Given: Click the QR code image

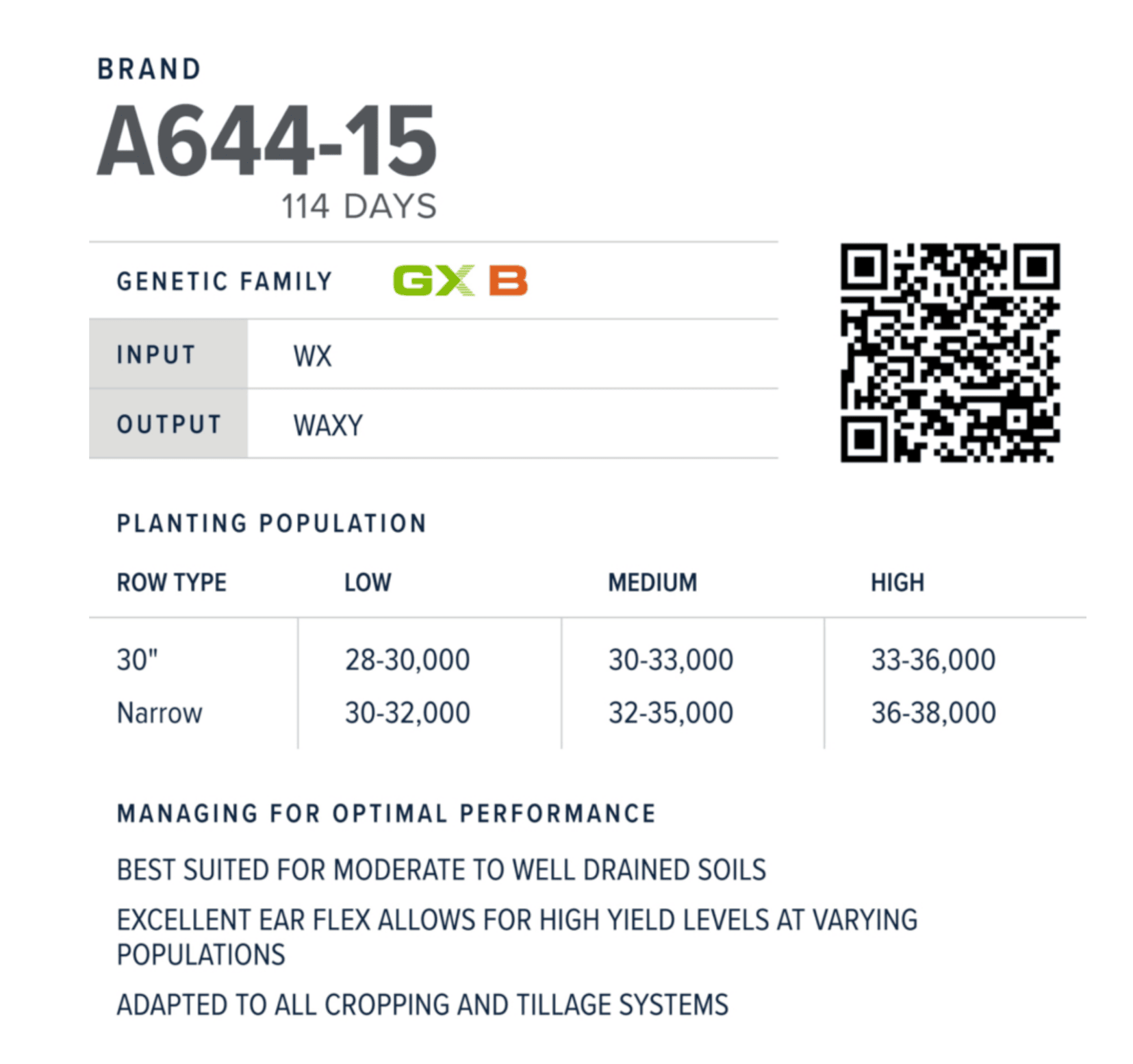Looking at the screenshot, I should point(950,353).
